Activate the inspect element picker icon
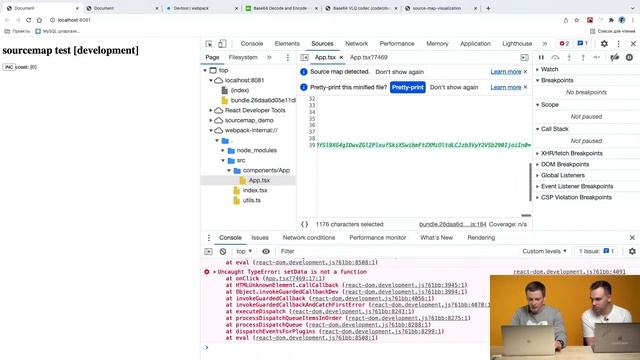This screenshot has height=360, width=640. (x=209, y=44)
